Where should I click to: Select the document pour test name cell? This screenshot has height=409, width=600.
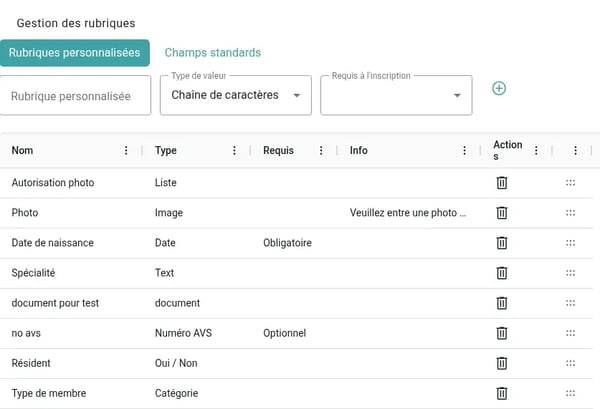55,303
